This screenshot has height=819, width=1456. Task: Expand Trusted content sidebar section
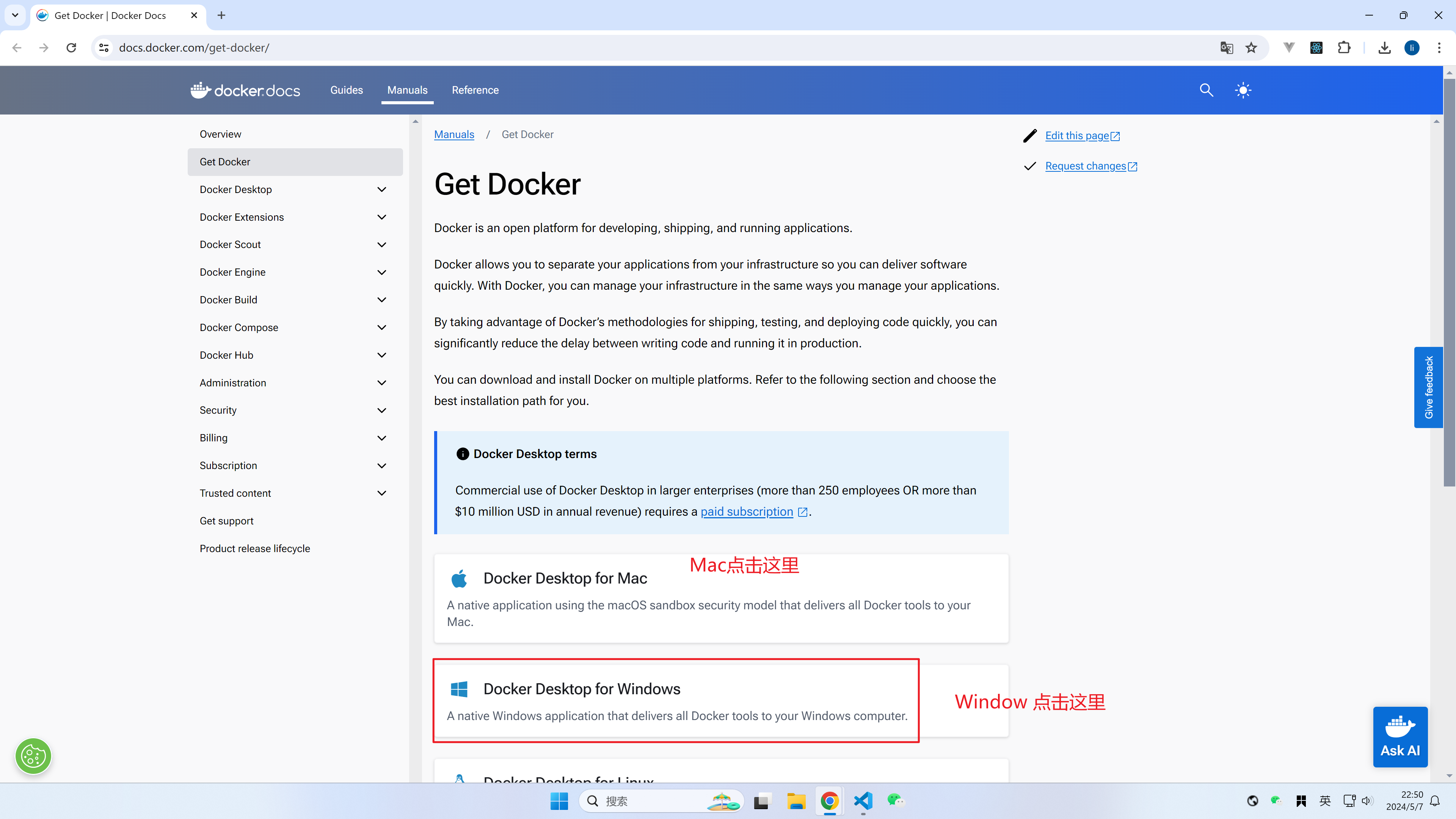pyautogui.click(x=382, y=493)
